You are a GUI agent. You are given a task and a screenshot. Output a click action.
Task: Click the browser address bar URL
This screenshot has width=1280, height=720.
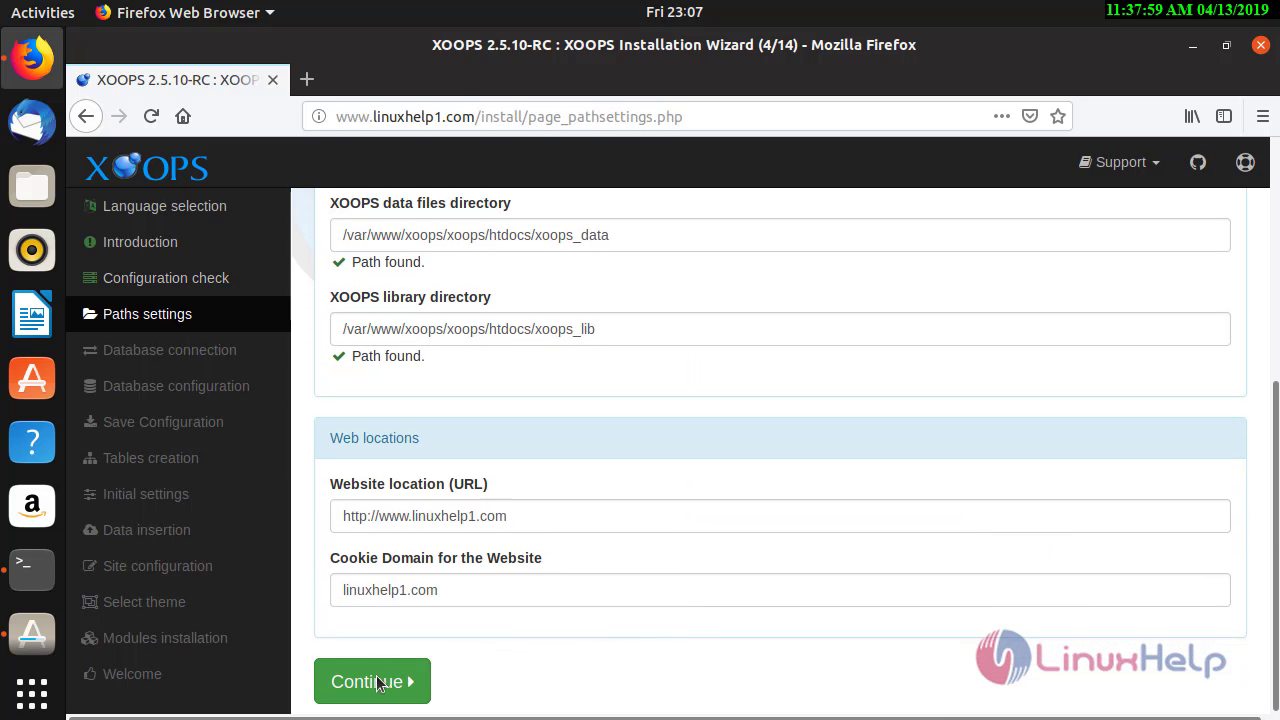[509, 117]
